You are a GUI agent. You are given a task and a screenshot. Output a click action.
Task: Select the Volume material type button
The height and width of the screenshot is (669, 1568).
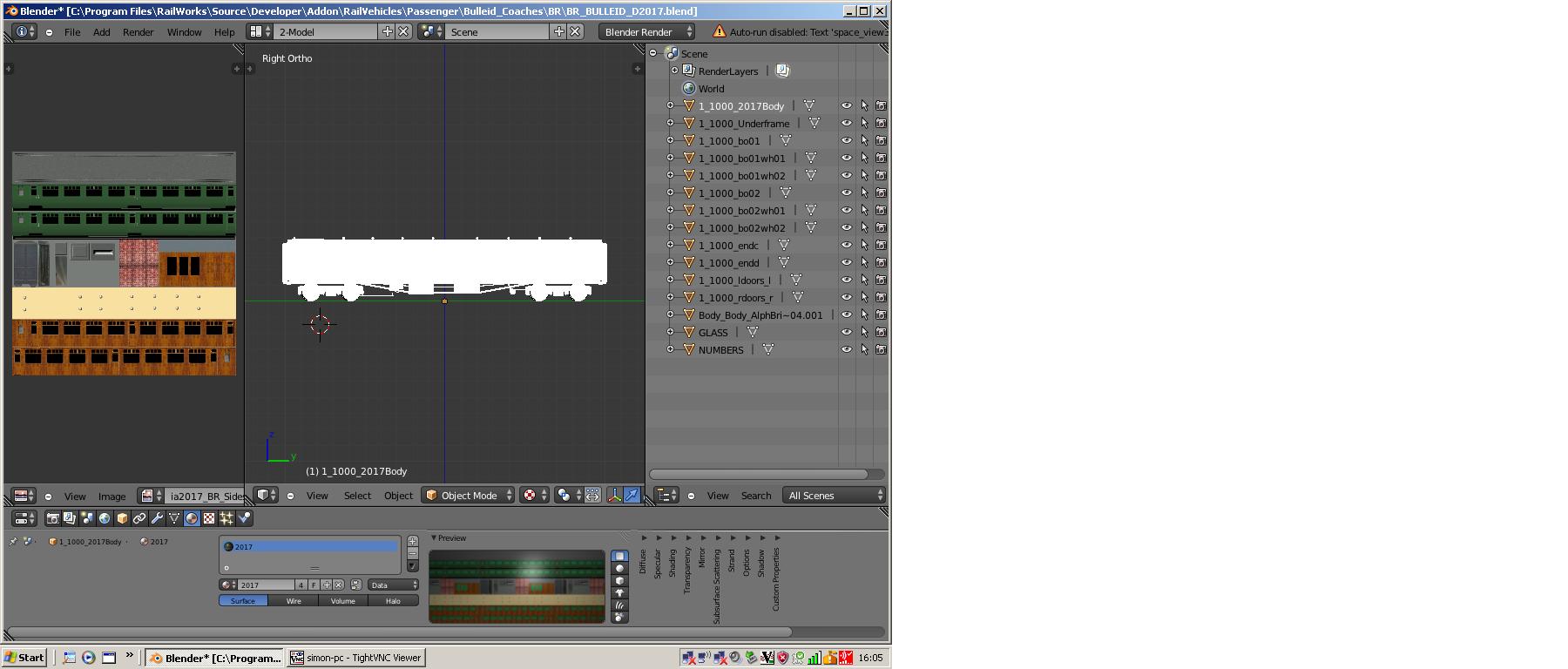tap(343, 601)
